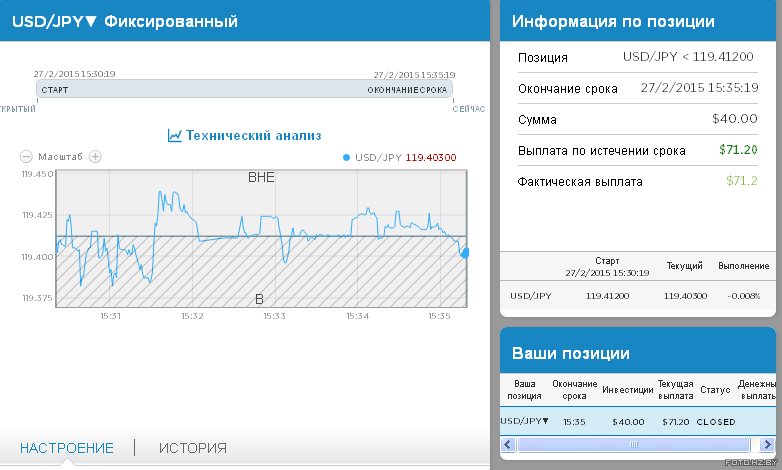Click Фиксированный title in header
Screen dimensions: 782x470
(x=171, y=21)
